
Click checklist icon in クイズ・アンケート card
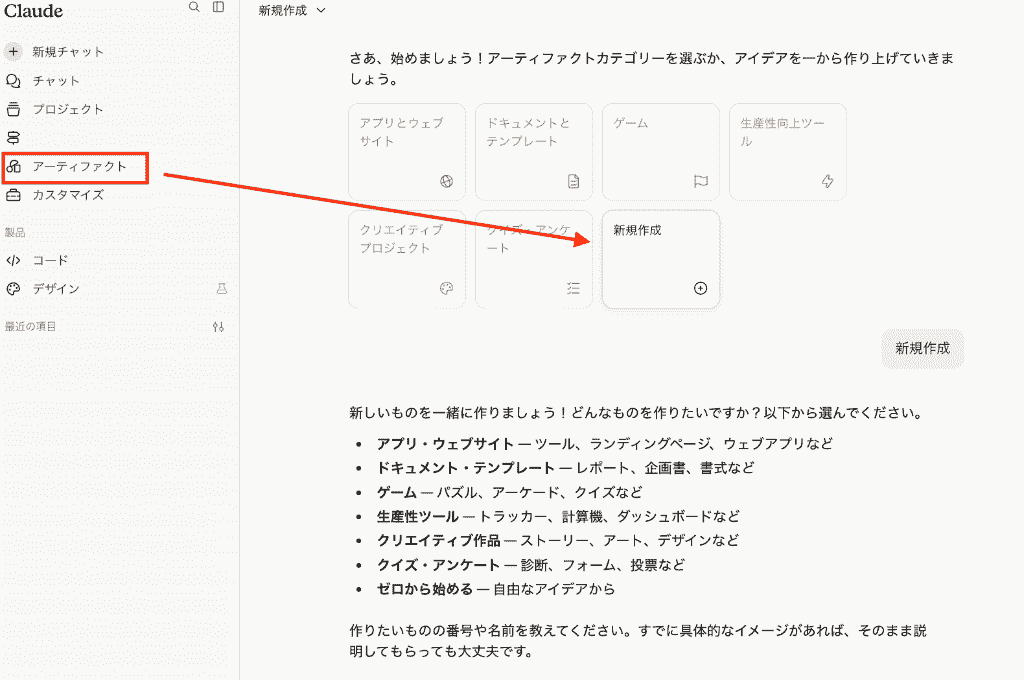(573, 289)
